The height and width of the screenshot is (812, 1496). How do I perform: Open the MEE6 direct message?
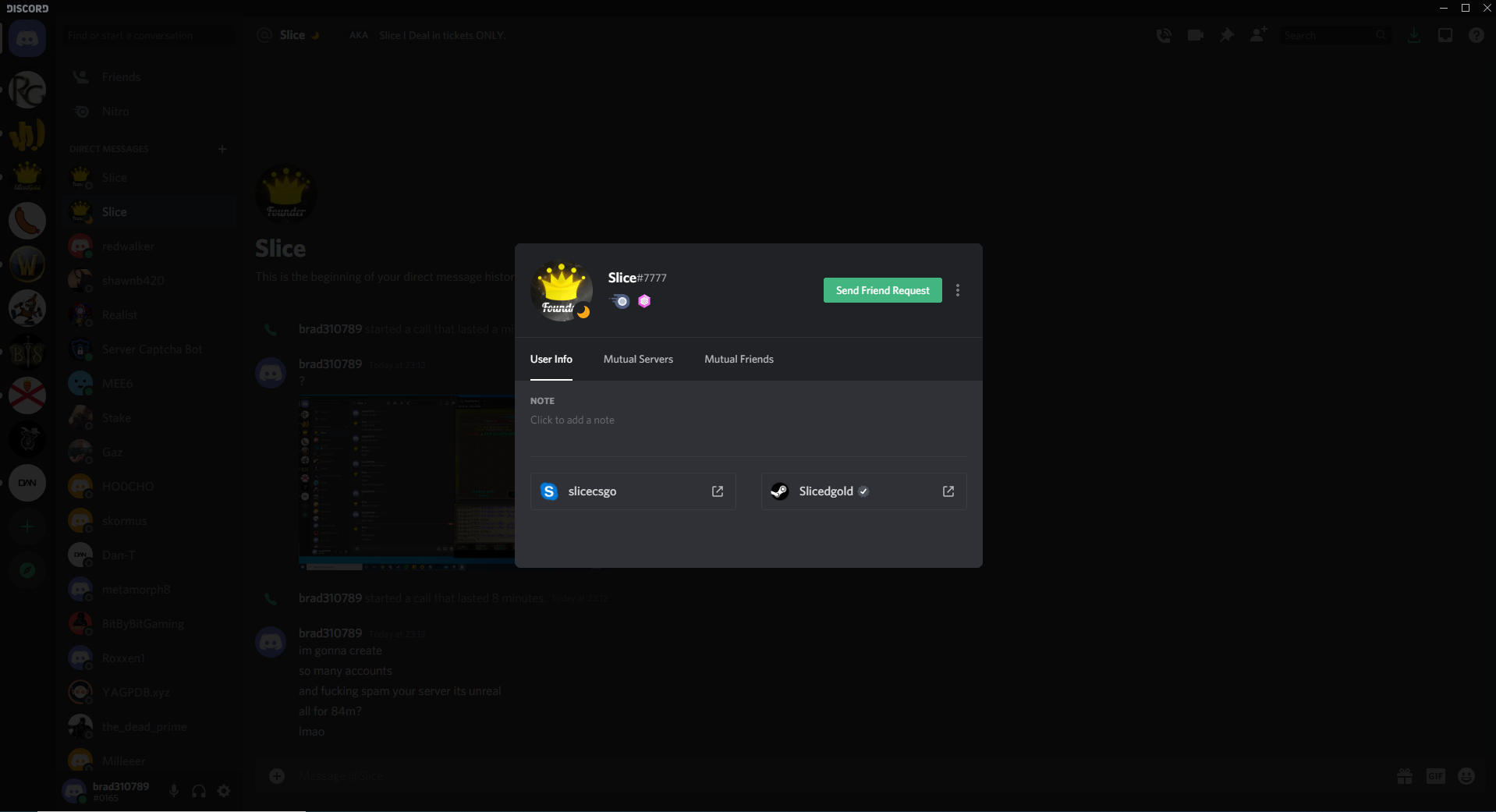pyautogui.click(x=149, y=384)
